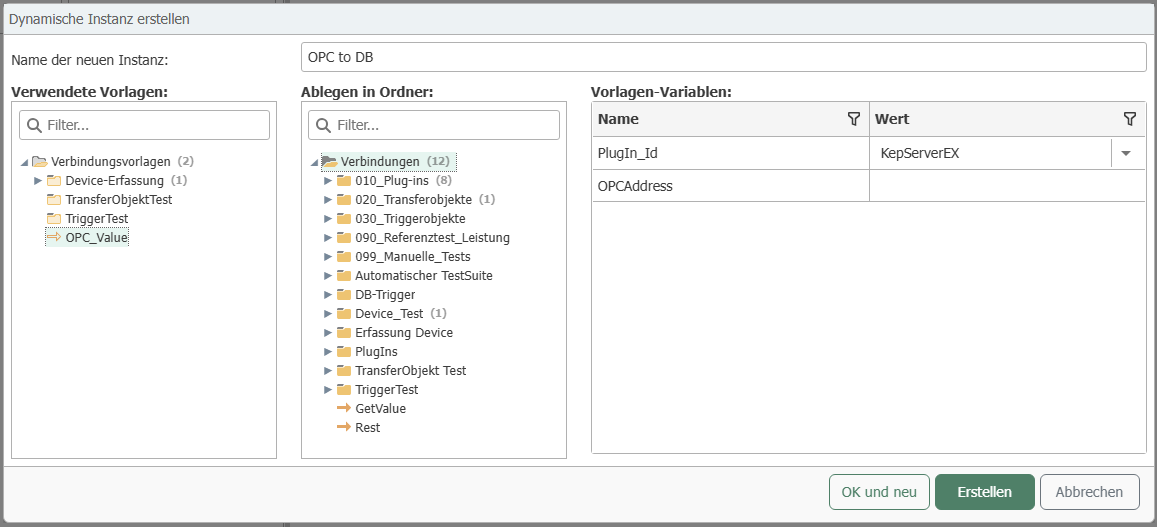Image resolution: width=1157 pixels, height=527 pixels.
Task: Click the instance name input field
Action: (722, 57)
